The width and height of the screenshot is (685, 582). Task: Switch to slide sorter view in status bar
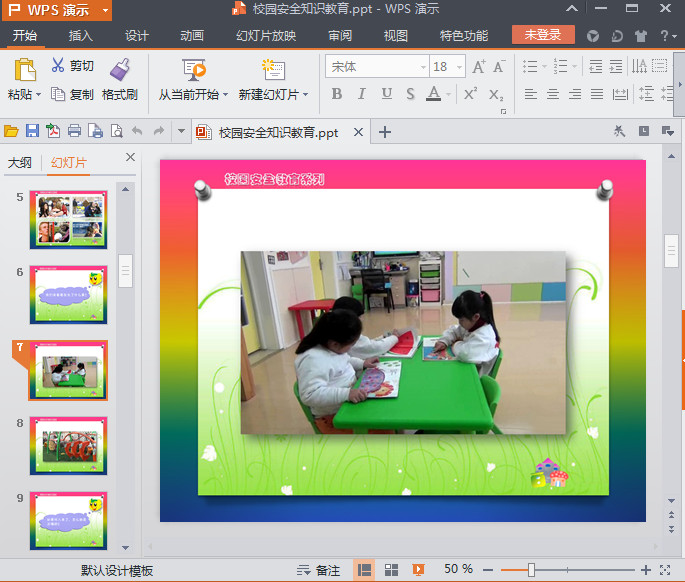click(392, 569)
